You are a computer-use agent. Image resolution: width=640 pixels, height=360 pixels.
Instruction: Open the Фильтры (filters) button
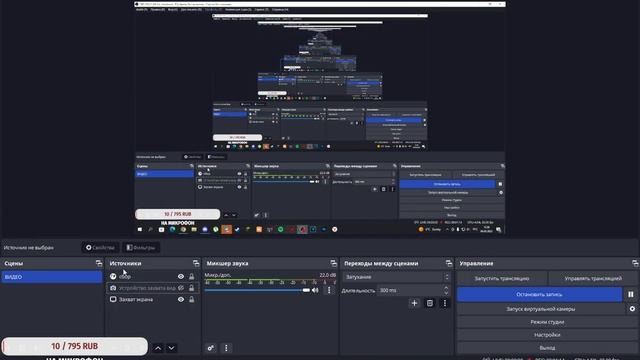coord(141,247)
